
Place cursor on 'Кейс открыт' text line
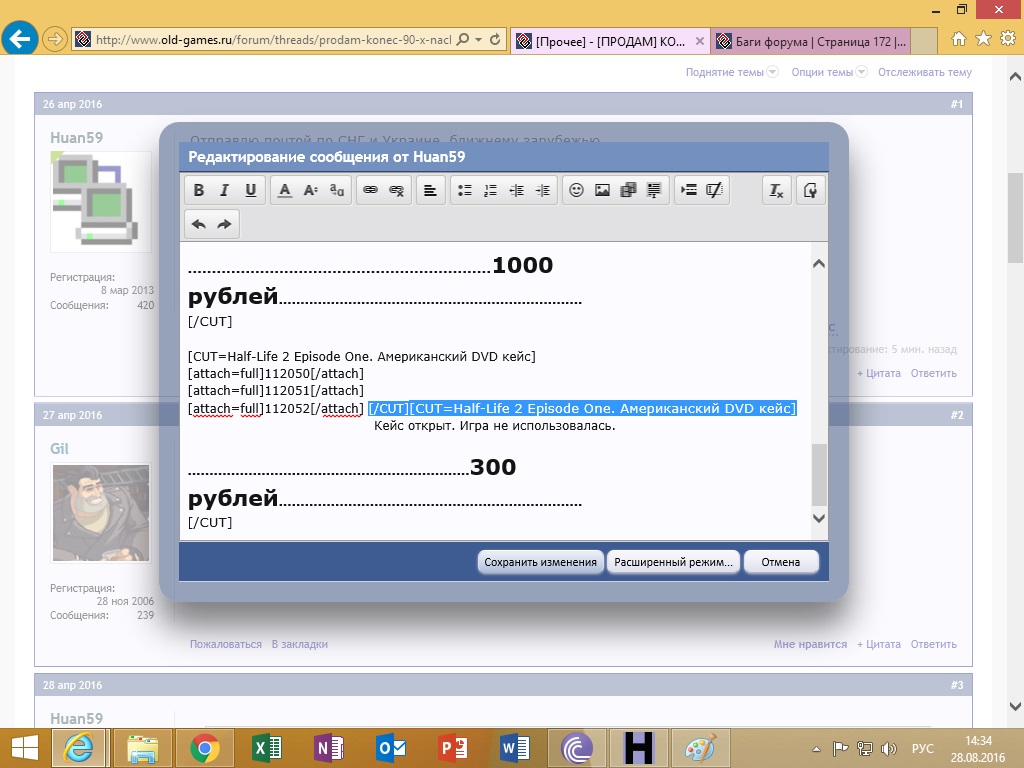(494, 426)
